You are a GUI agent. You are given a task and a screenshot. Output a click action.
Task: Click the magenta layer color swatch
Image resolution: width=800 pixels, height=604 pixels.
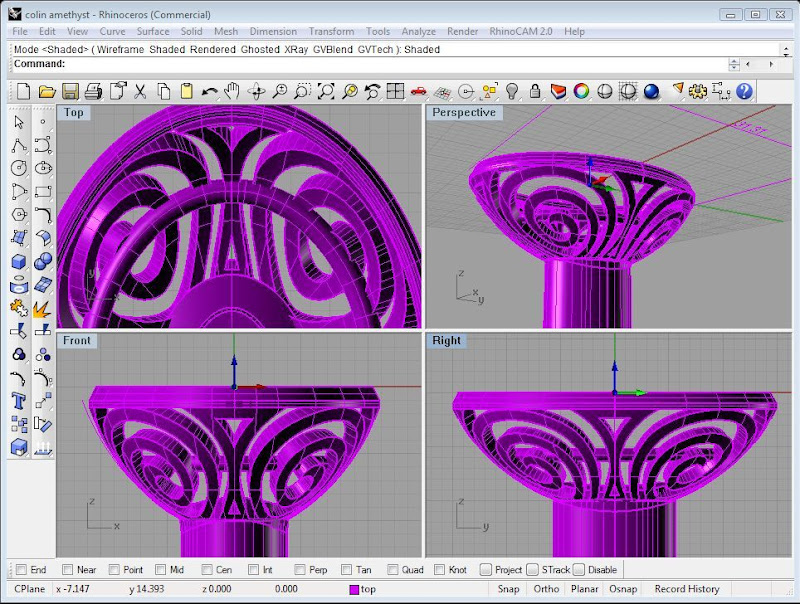pos(354,589)
